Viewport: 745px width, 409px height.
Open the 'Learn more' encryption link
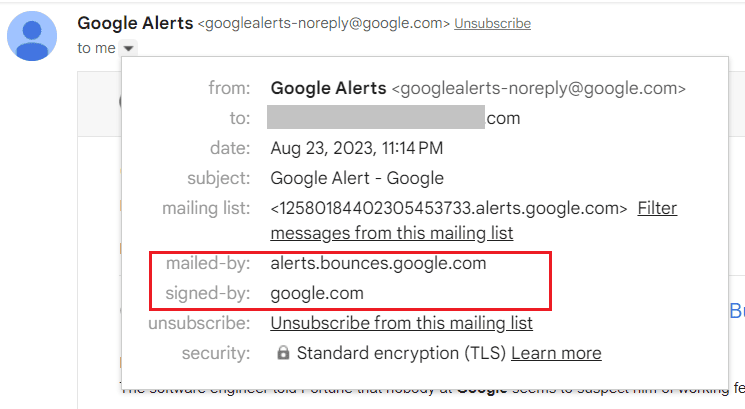[556, 353]
